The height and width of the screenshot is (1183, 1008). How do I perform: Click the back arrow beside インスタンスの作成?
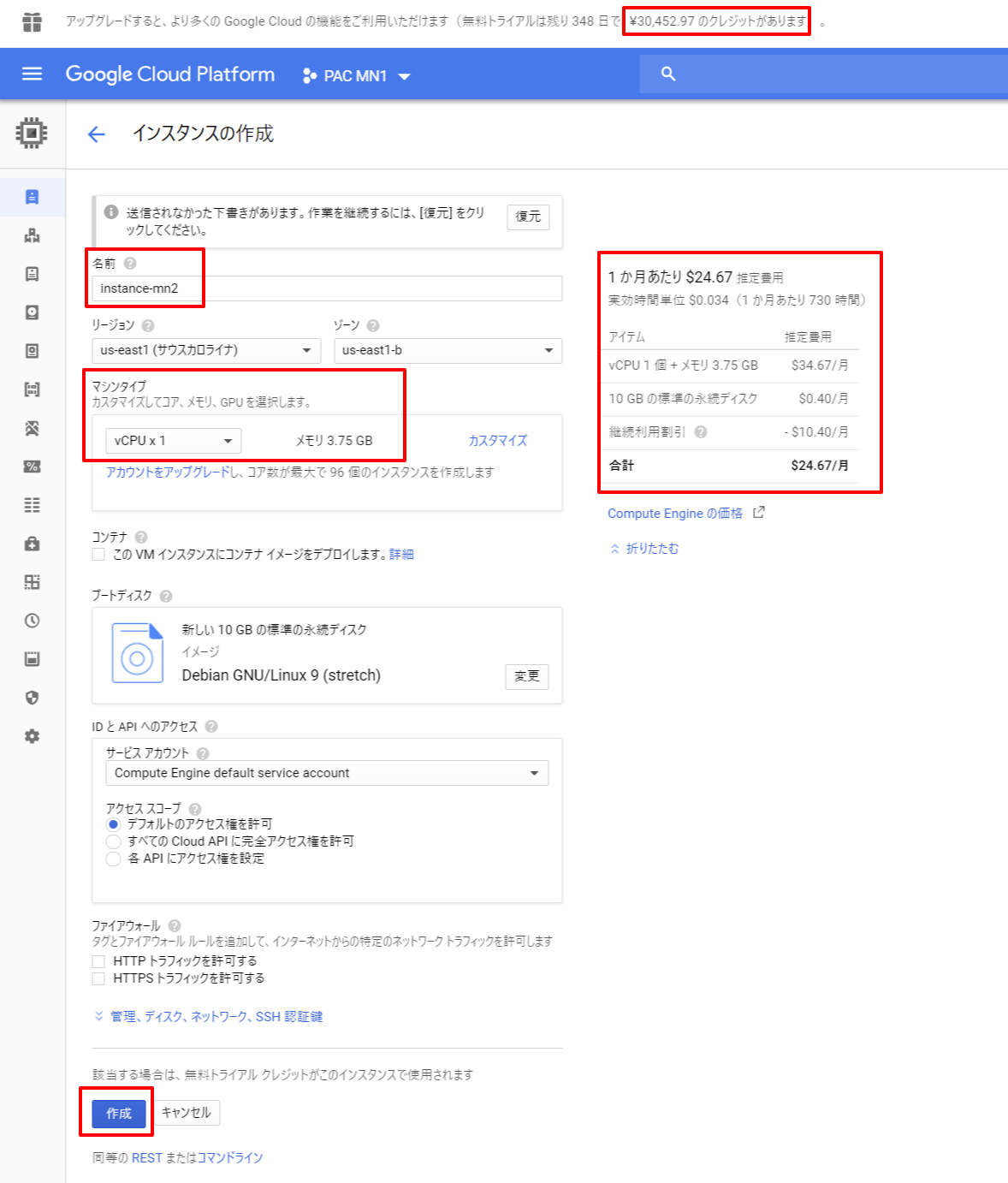click(x=97, y=134)
